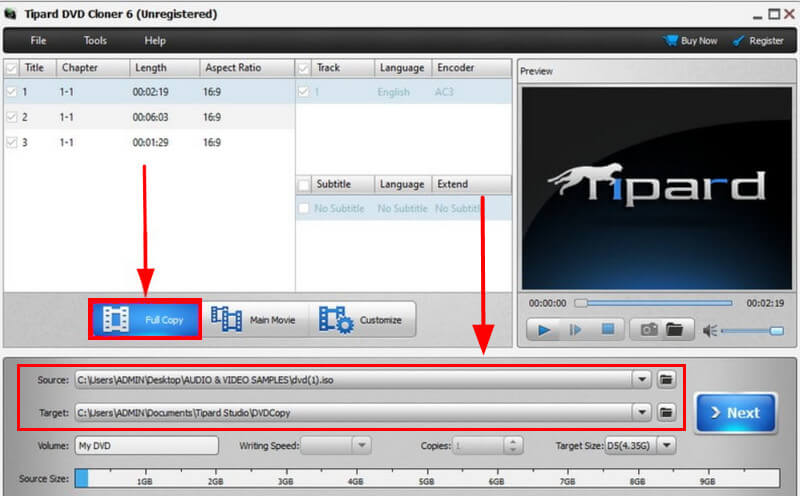
Task: Click the Next button
Action: click(736, 413)
